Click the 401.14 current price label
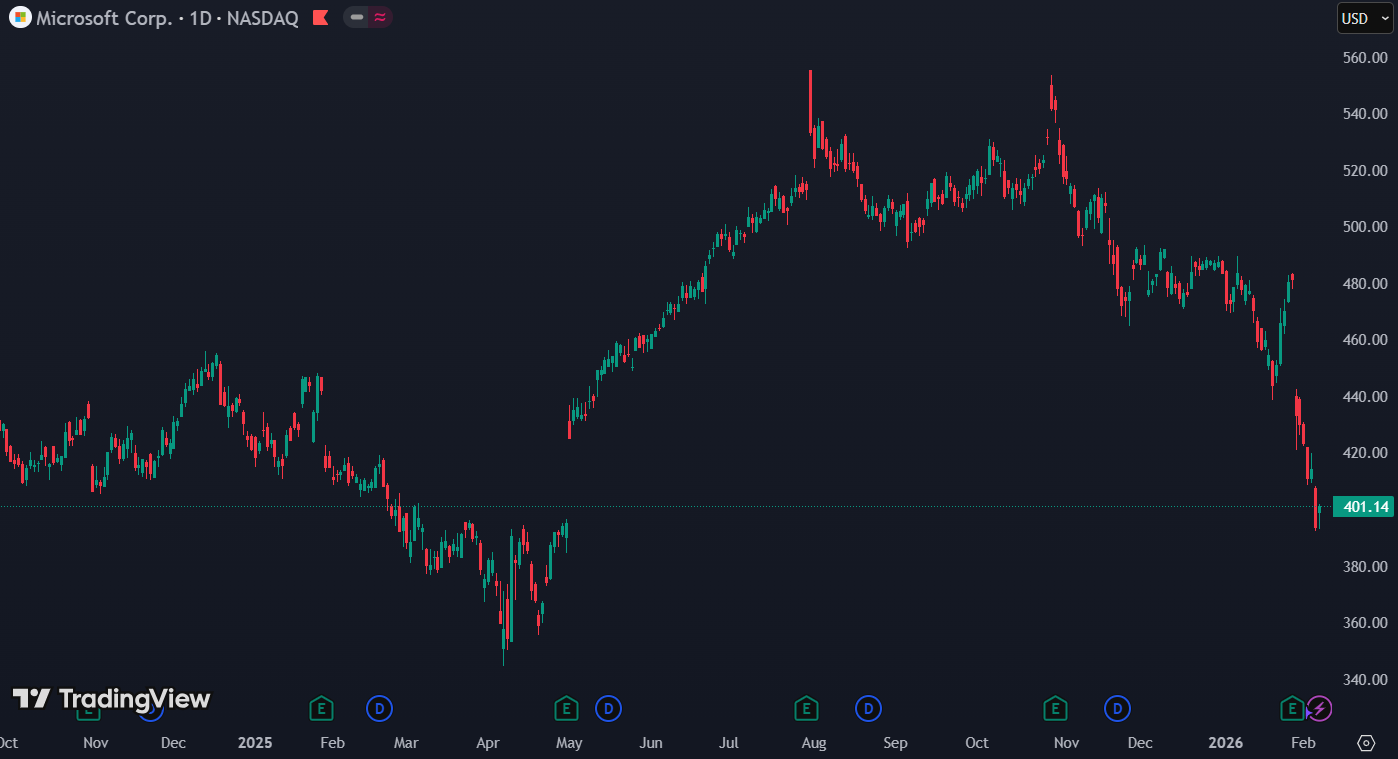This screenshot has width=1398, height=759. tap(1363, 507)
